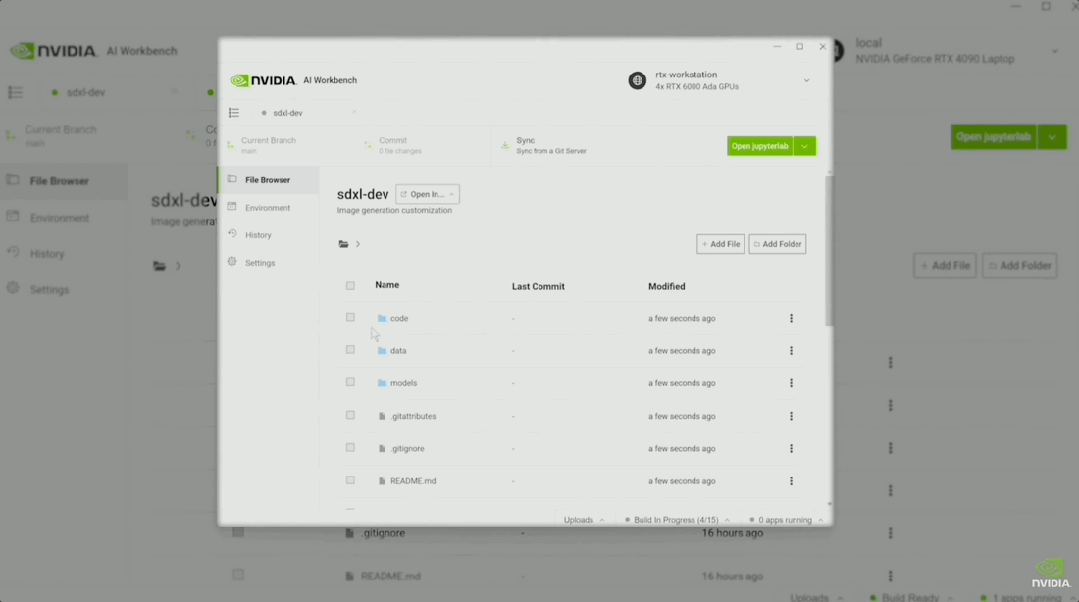Tick the checkbox for .gitignore in the front window
The image size is (1079, 602).
pyautogui.click(x=350, y=448)
